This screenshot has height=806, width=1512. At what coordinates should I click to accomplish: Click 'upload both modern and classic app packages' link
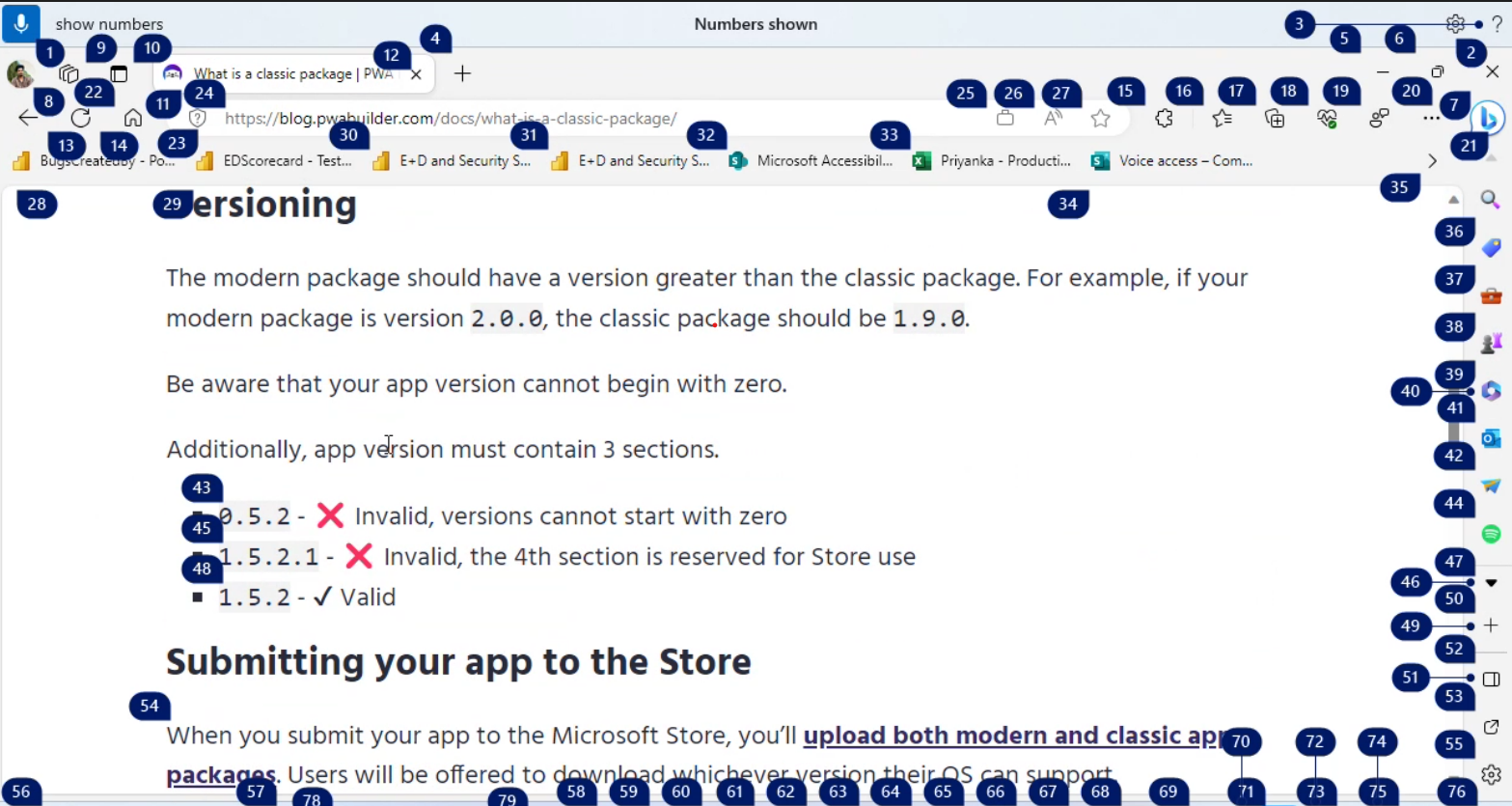tap(965, 736)
